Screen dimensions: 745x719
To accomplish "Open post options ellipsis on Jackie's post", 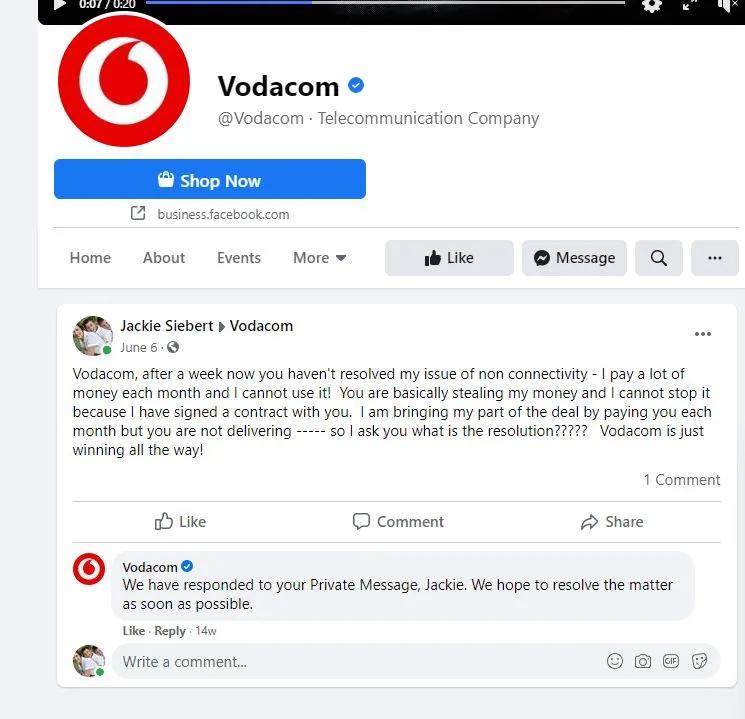I will [703, 334].
